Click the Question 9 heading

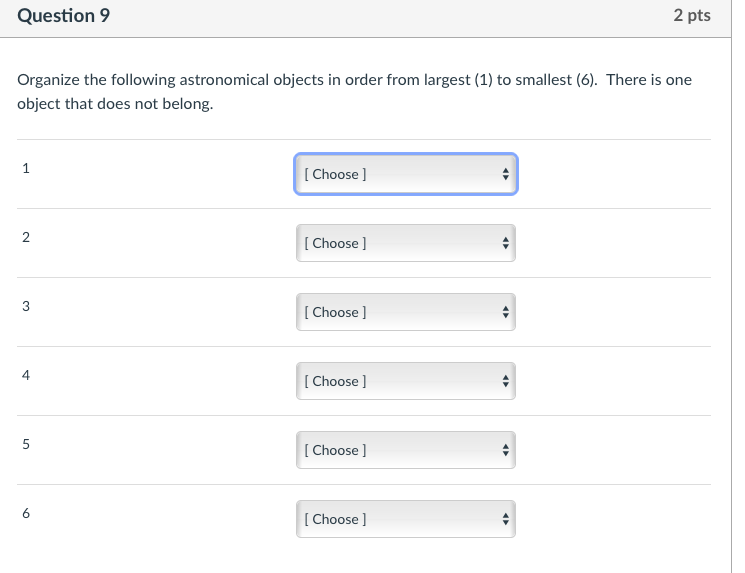(64, 16)
